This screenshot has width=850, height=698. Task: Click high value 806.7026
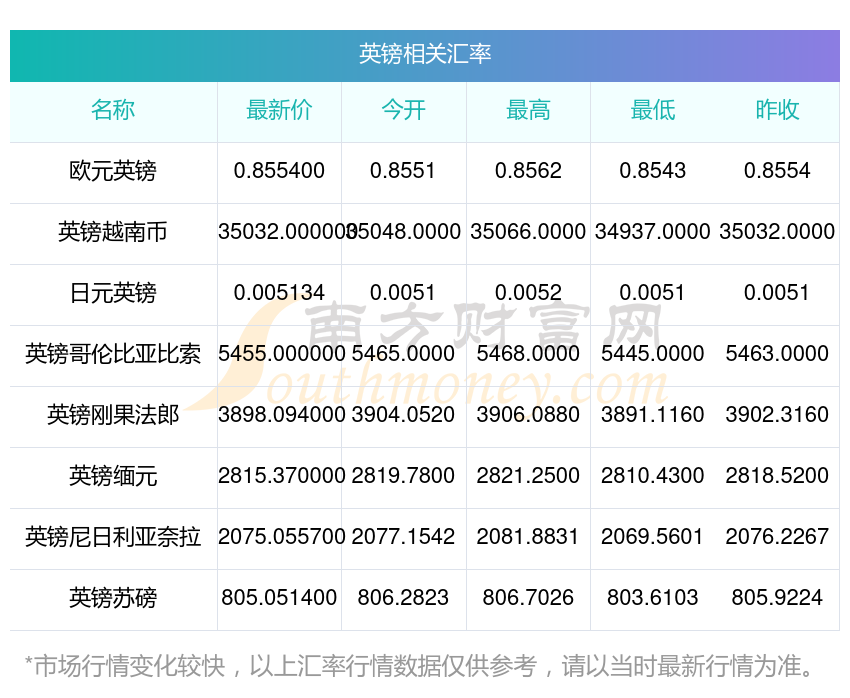(528, 597)
